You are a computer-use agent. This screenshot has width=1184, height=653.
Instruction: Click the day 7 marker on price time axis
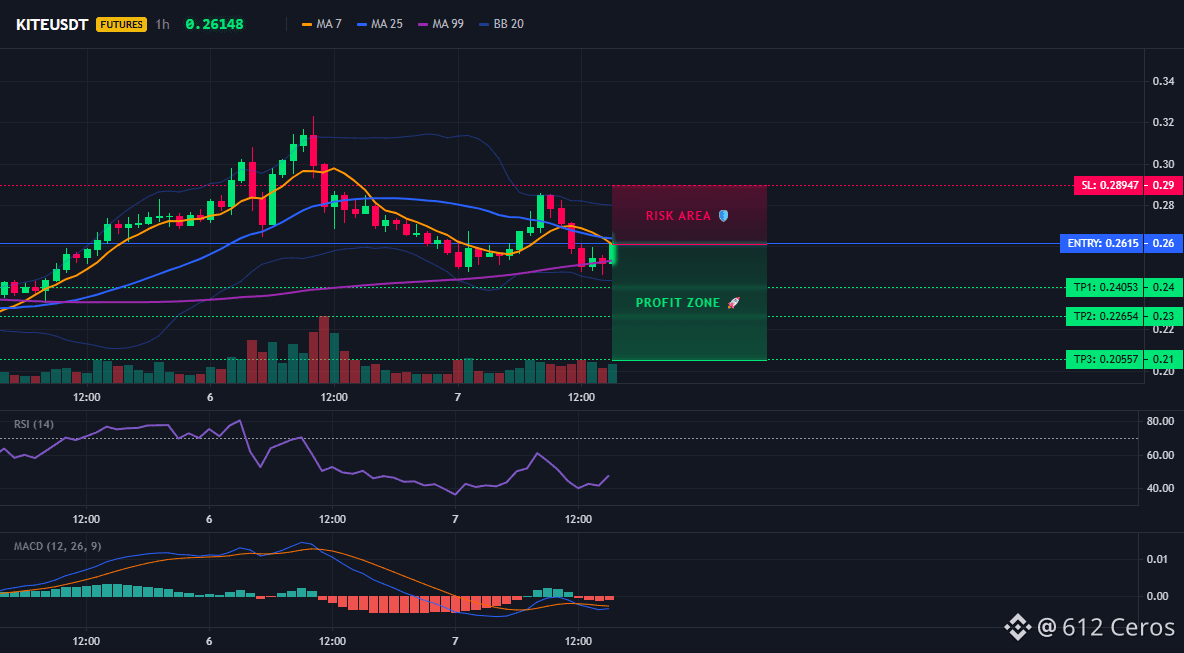[x=457, y=397]
